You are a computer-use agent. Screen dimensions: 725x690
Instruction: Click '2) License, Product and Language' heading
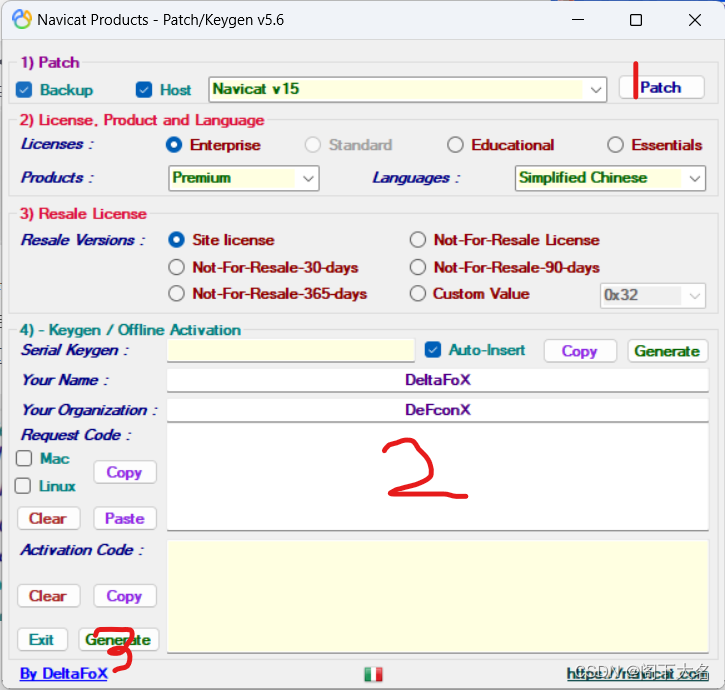click(x=141, y=120)
